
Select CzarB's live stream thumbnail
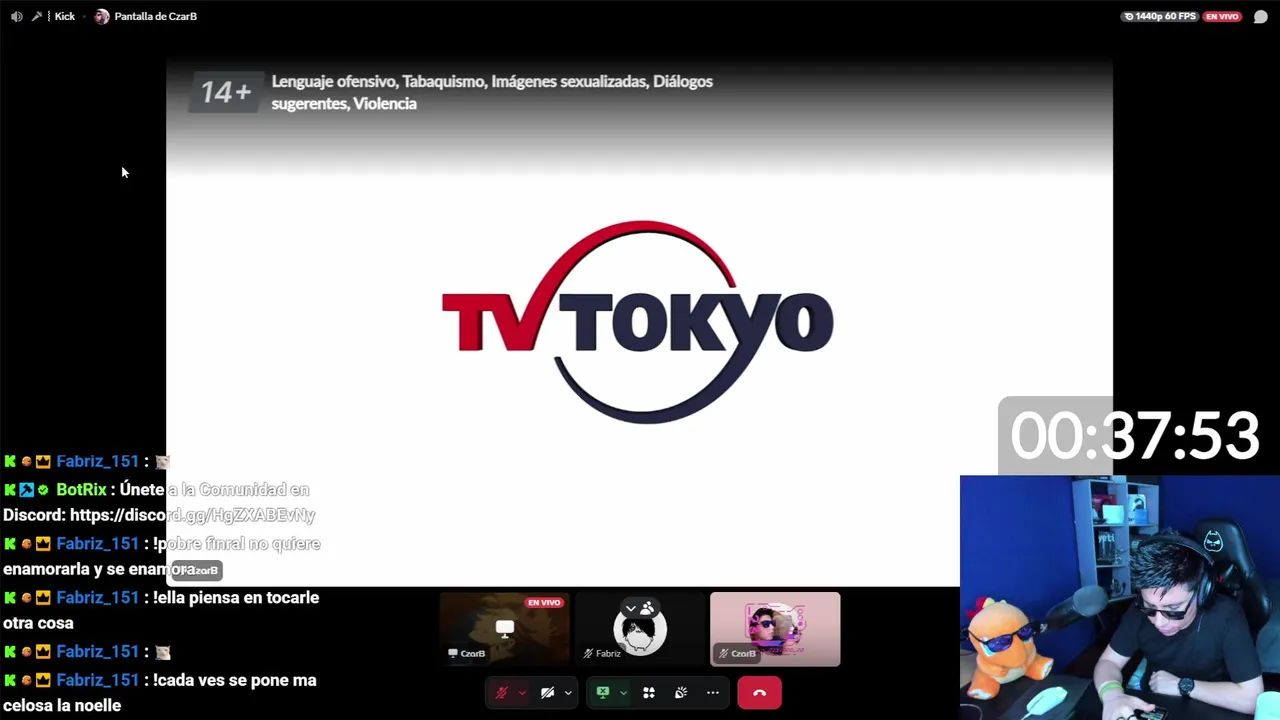coord(505,629)
